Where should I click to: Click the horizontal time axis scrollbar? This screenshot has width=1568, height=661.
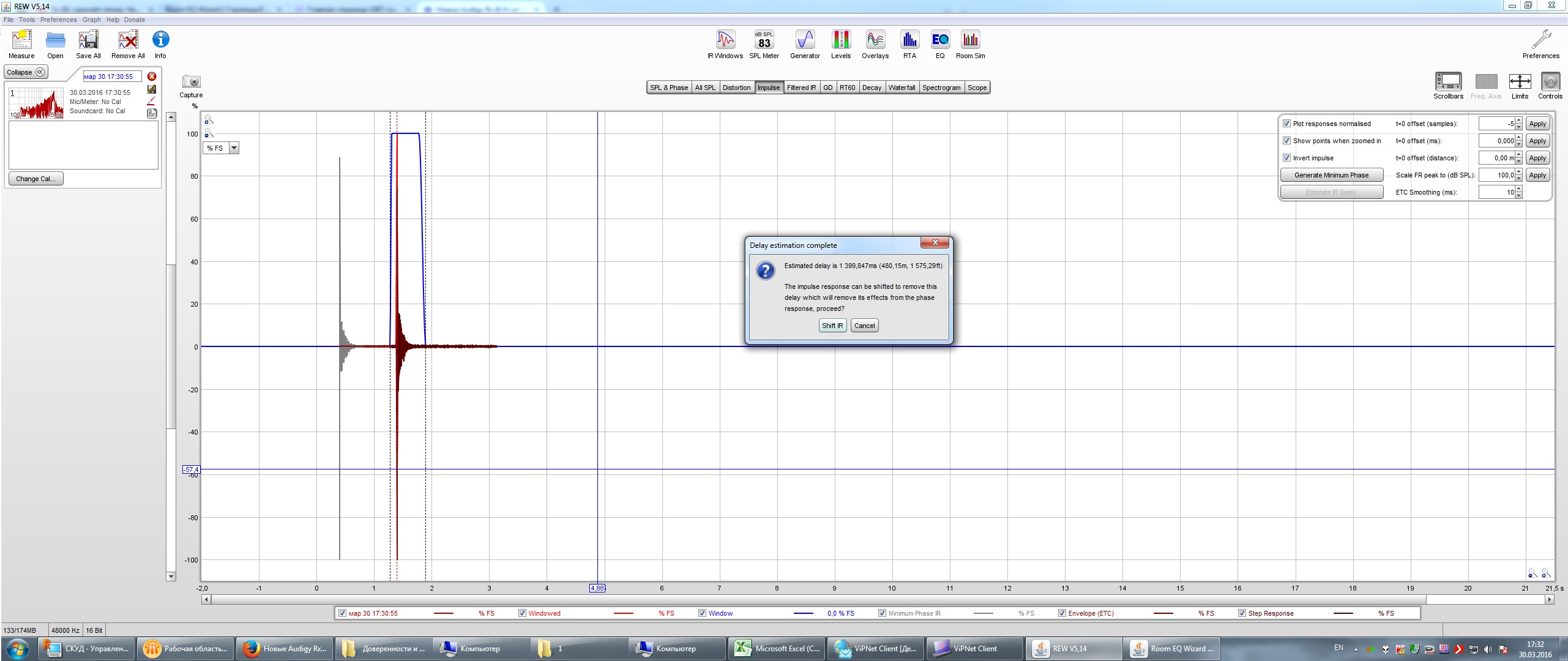tap(817, 600)
